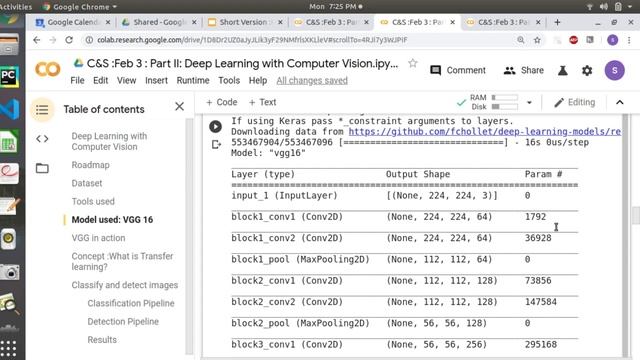
Task: Open the Comment panel
Action: 458,70
